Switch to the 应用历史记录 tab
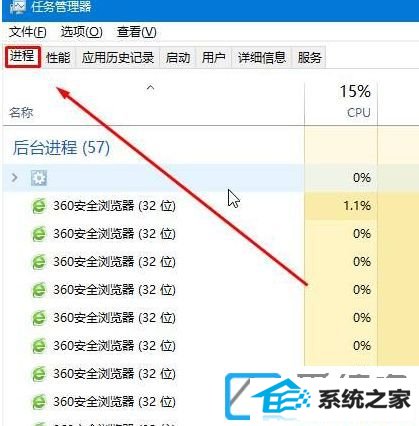The height and width of the screenshot is (426, 419). [118, 58]
